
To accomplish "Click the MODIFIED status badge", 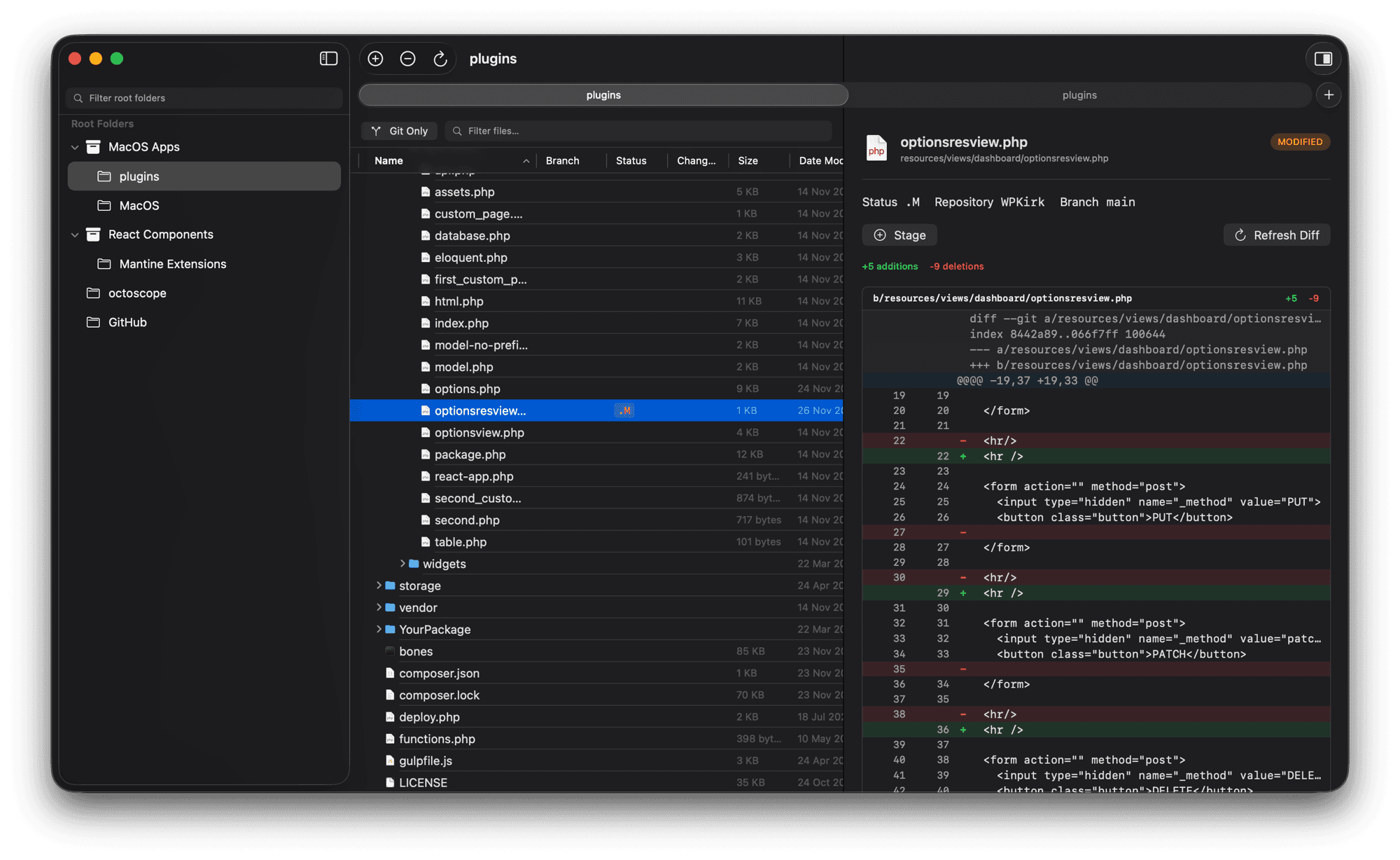I will [x=1300, y=141].
